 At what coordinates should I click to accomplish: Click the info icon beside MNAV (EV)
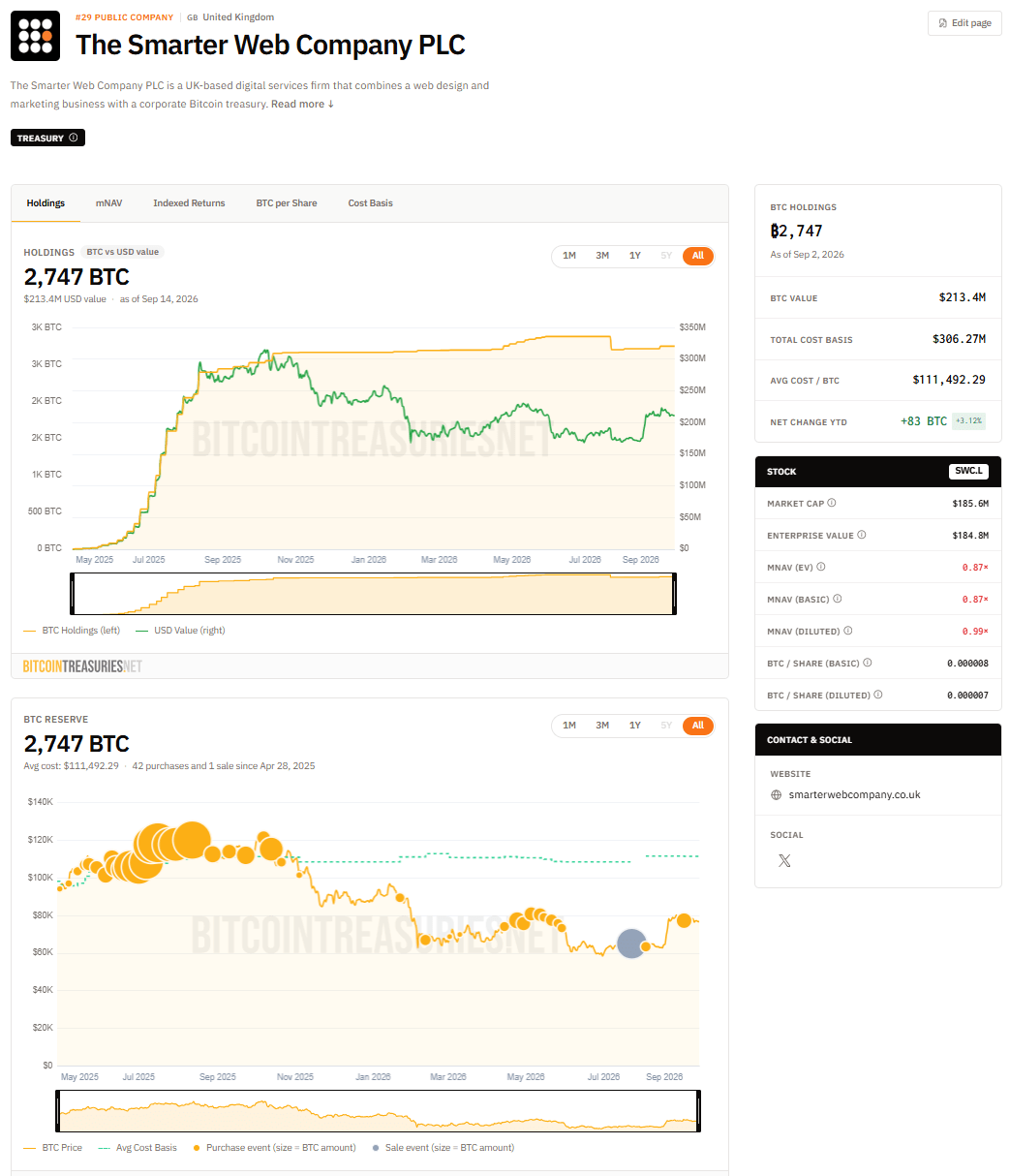pyautogui.click(x=821, y=567)
